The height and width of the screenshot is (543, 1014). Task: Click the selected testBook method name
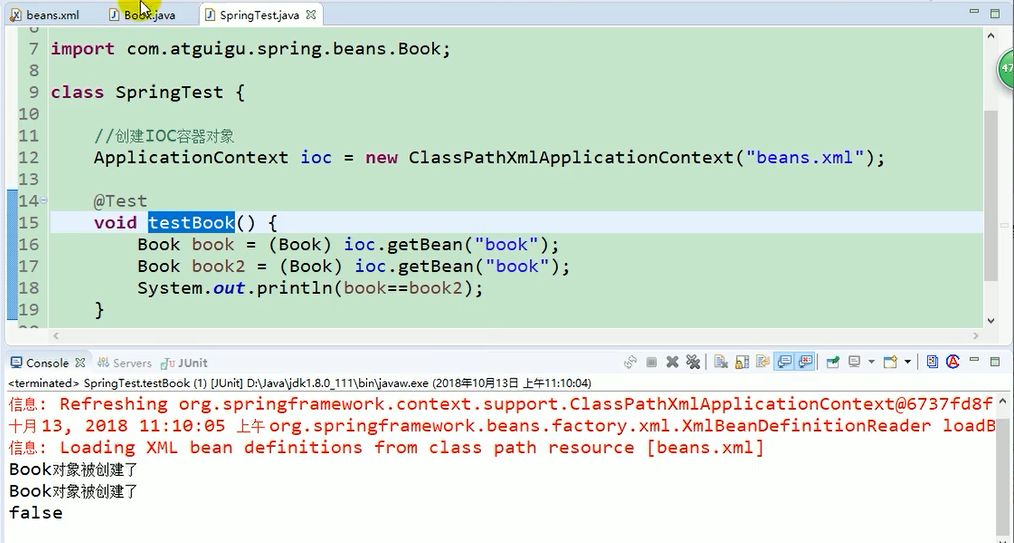pyautogui.click(x=191, y=223)
